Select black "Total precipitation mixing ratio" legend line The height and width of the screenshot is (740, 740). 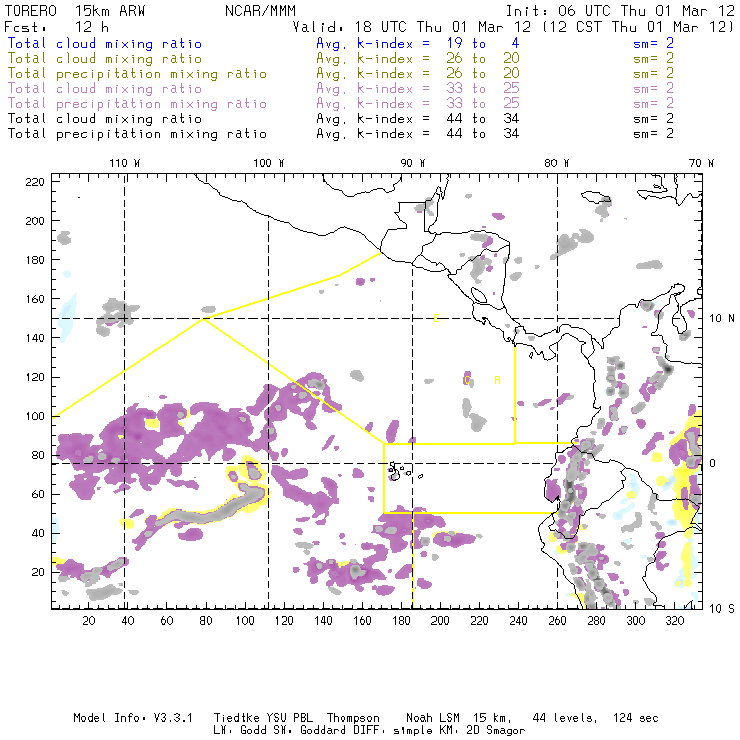point(137,135)
